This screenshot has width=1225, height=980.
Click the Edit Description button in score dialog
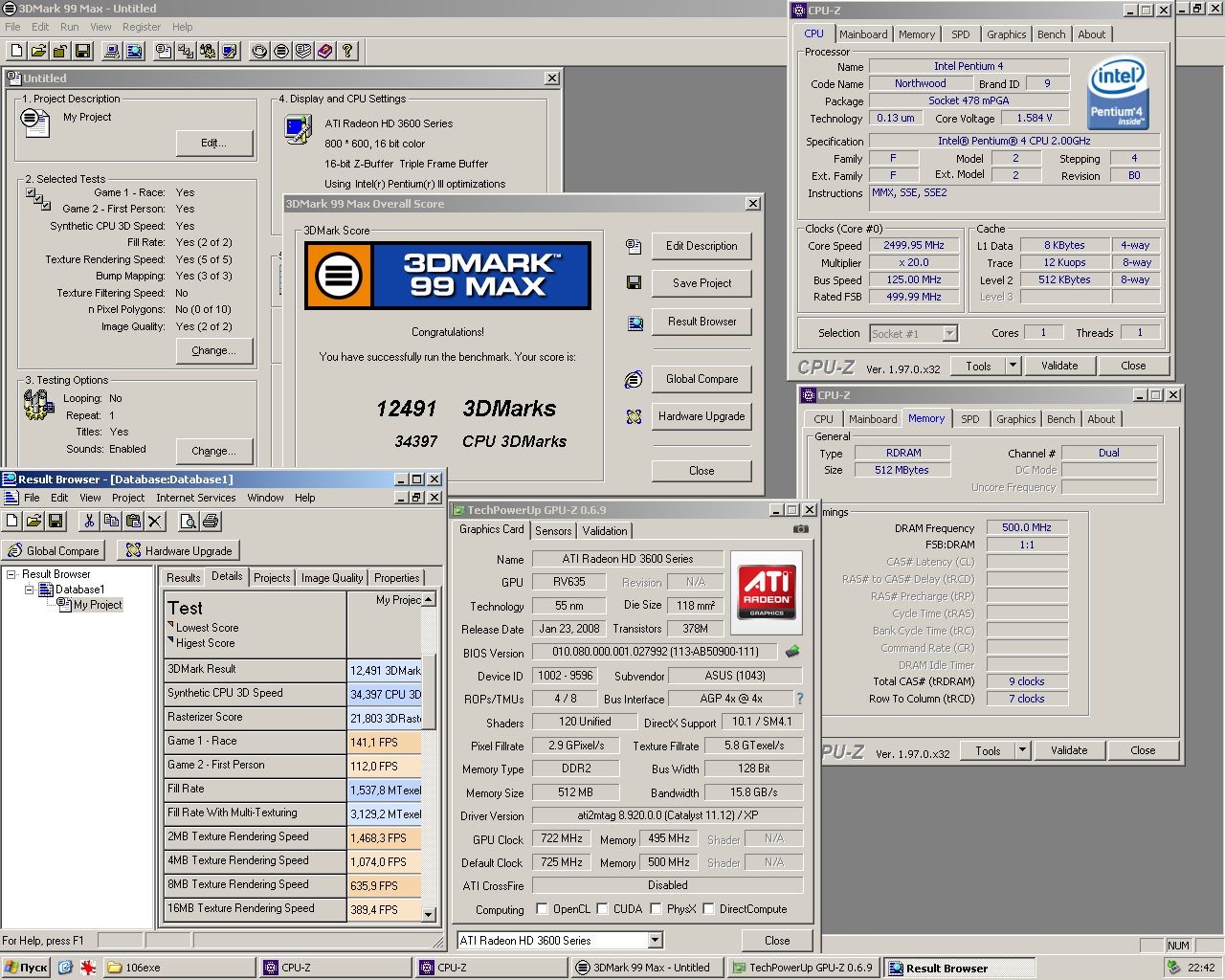(x=702, y=246)
